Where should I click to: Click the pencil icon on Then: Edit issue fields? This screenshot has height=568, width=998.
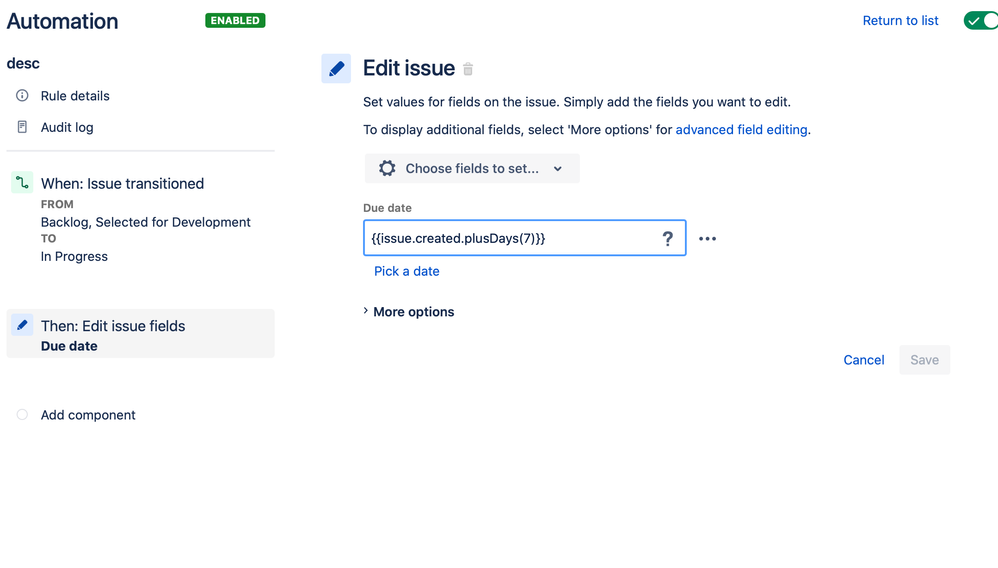click(22, 325)
